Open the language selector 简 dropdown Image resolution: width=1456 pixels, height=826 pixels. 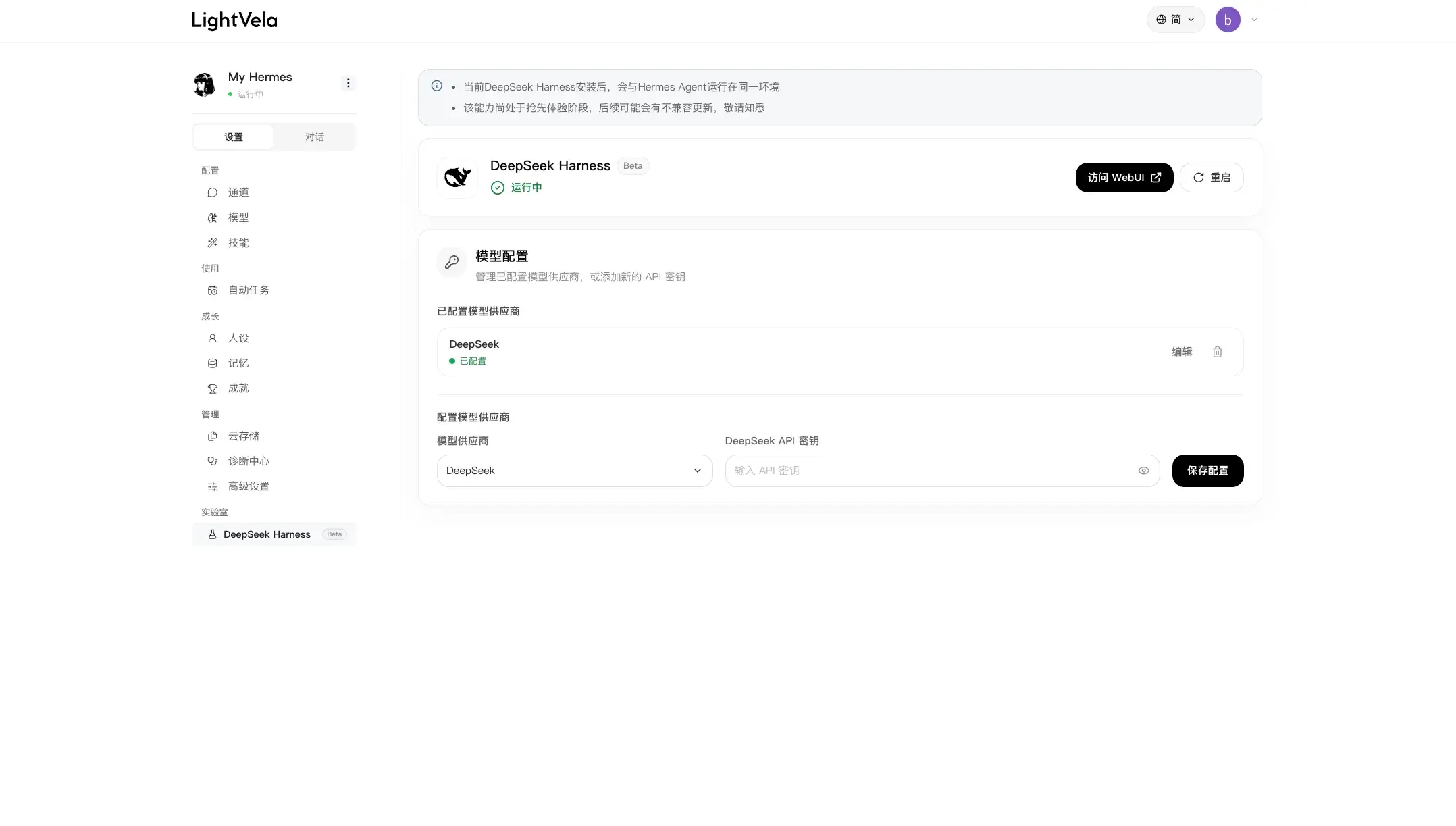pos(1176,20)
